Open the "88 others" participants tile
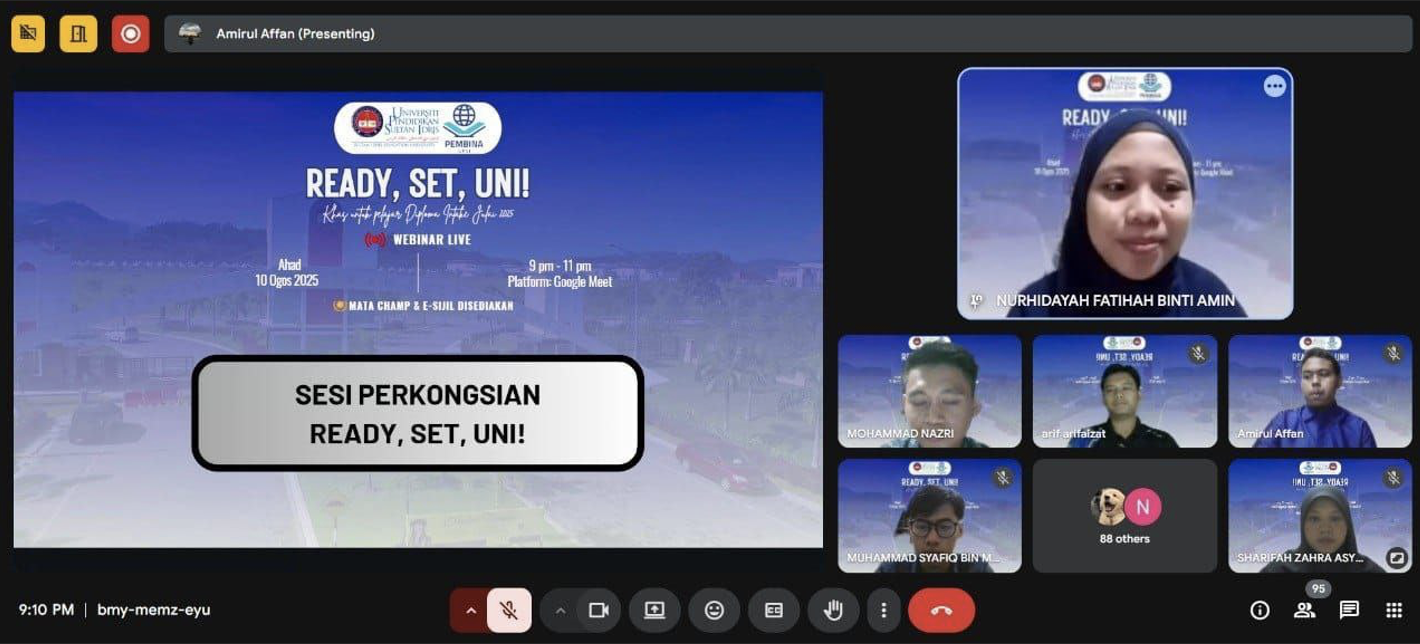 coord(1124,516)
